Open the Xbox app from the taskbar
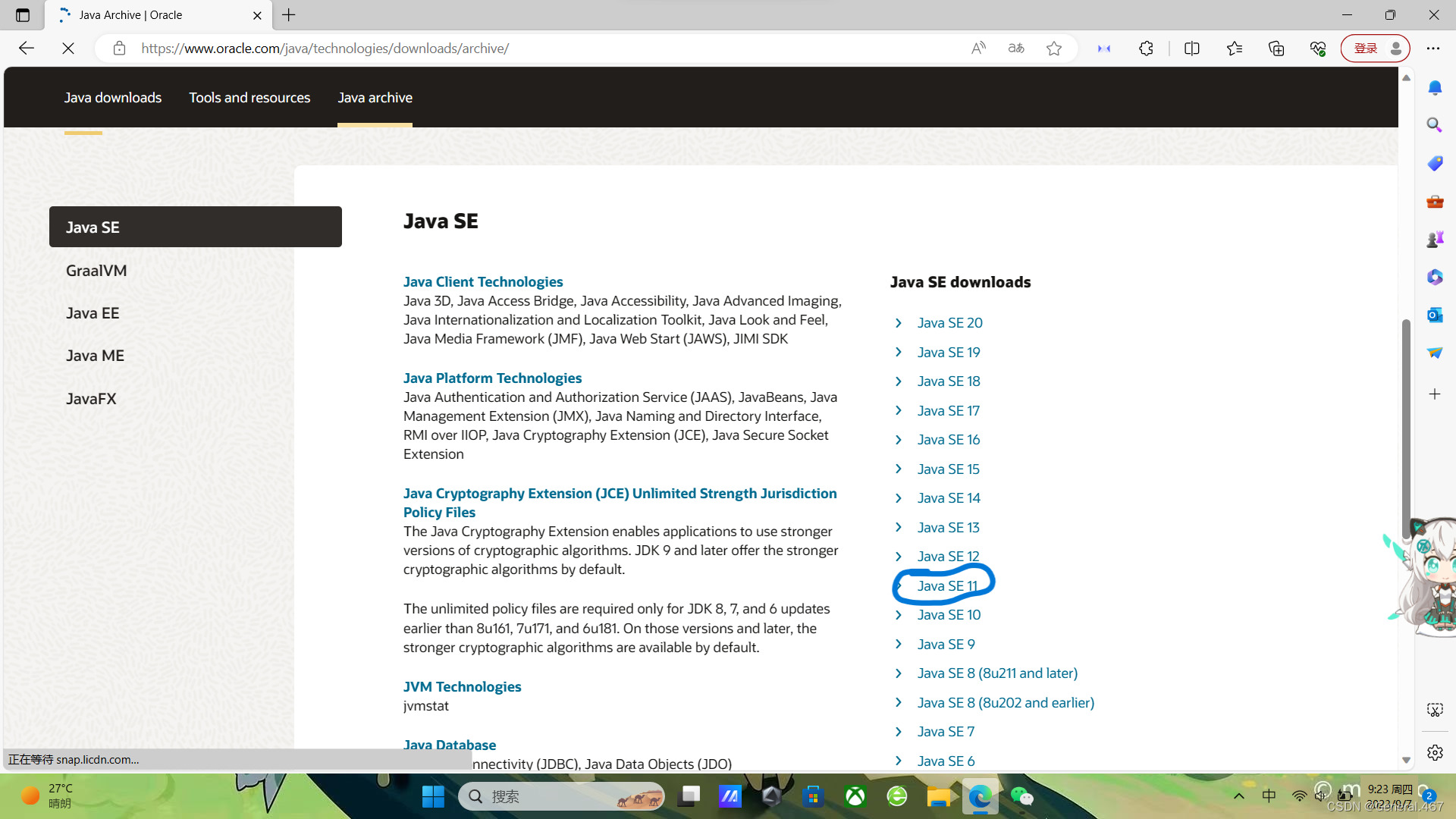This screenshot has width=1456, height=819. (x=855, y=796)
